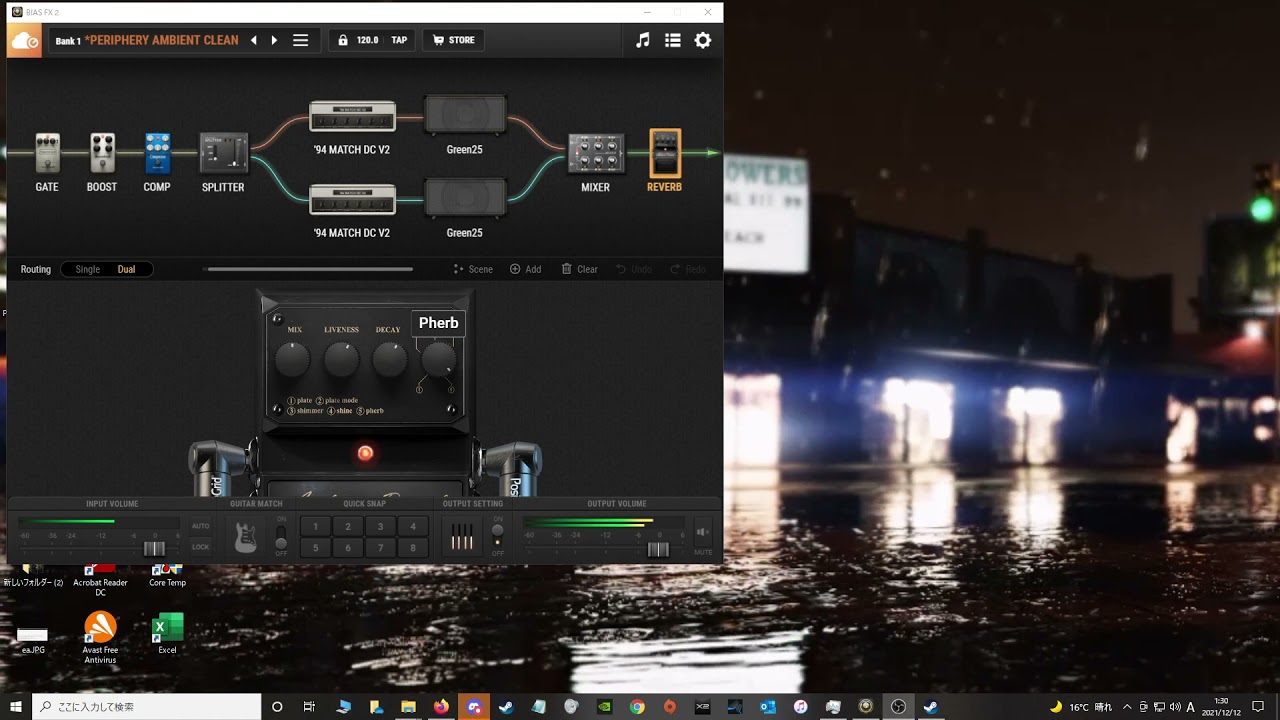
Task: Select Quick Snap 2
Action: click(348, 527)
